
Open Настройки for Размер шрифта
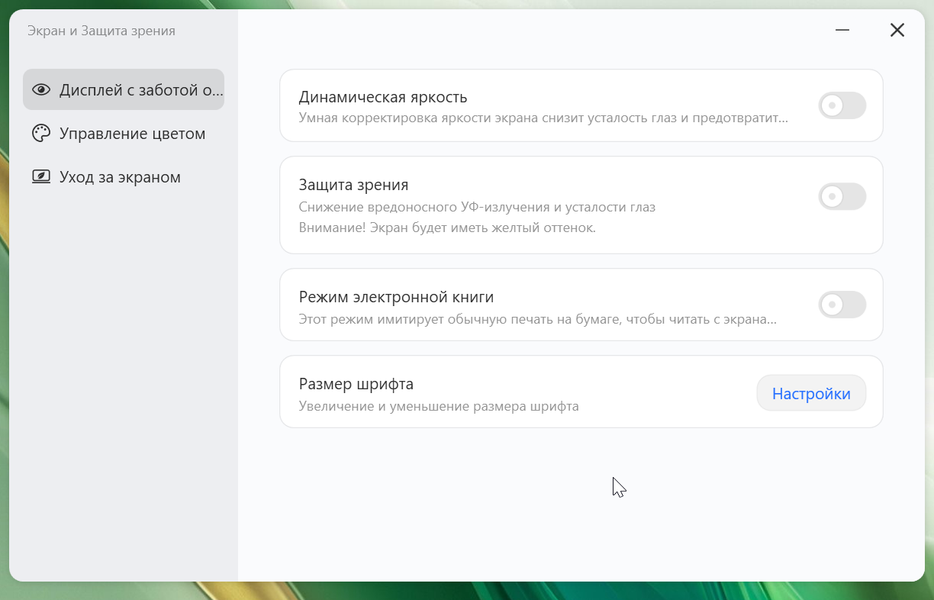pos(811,393)
